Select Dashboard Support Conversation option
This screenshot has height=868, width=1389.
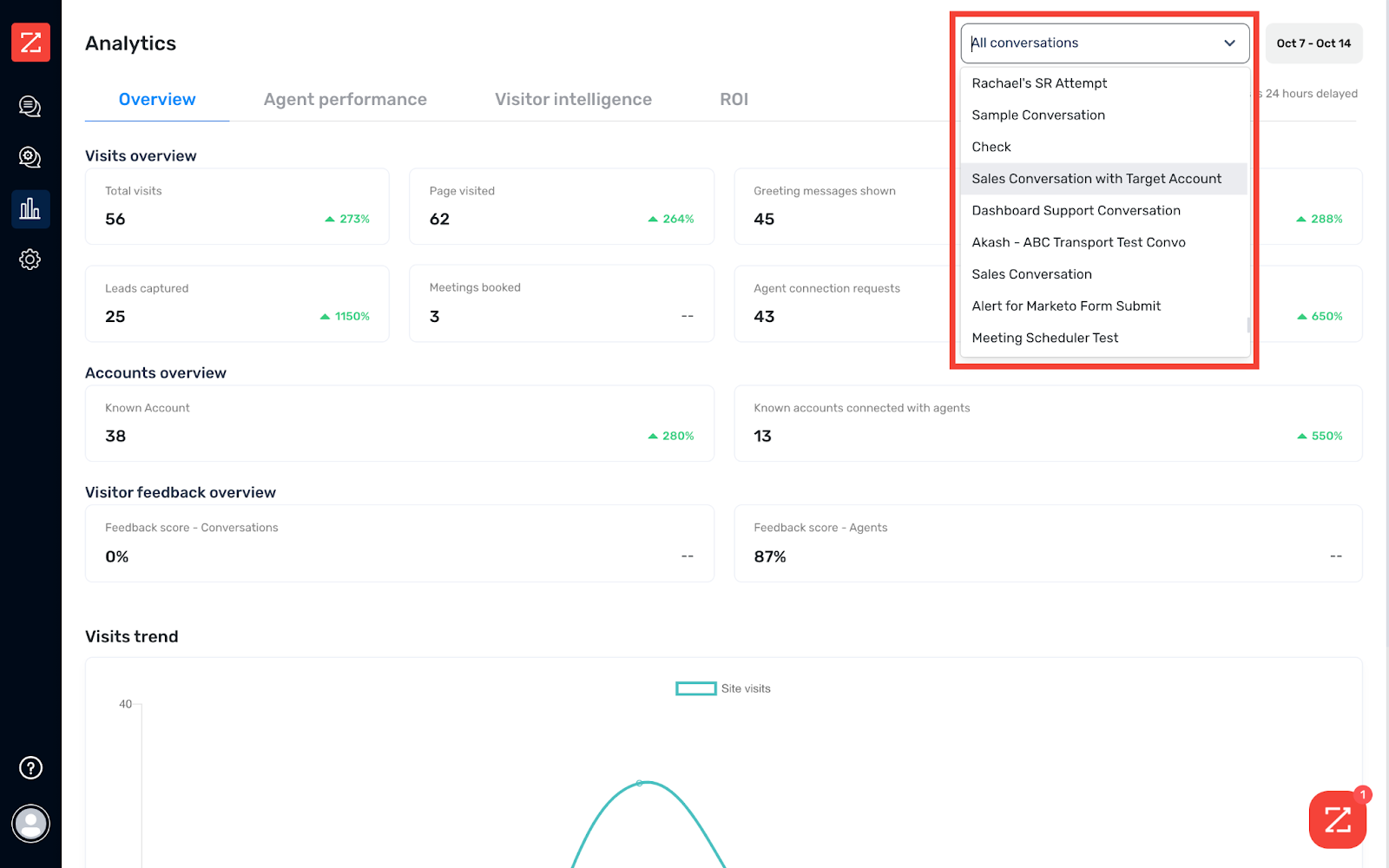(1104, 211)
